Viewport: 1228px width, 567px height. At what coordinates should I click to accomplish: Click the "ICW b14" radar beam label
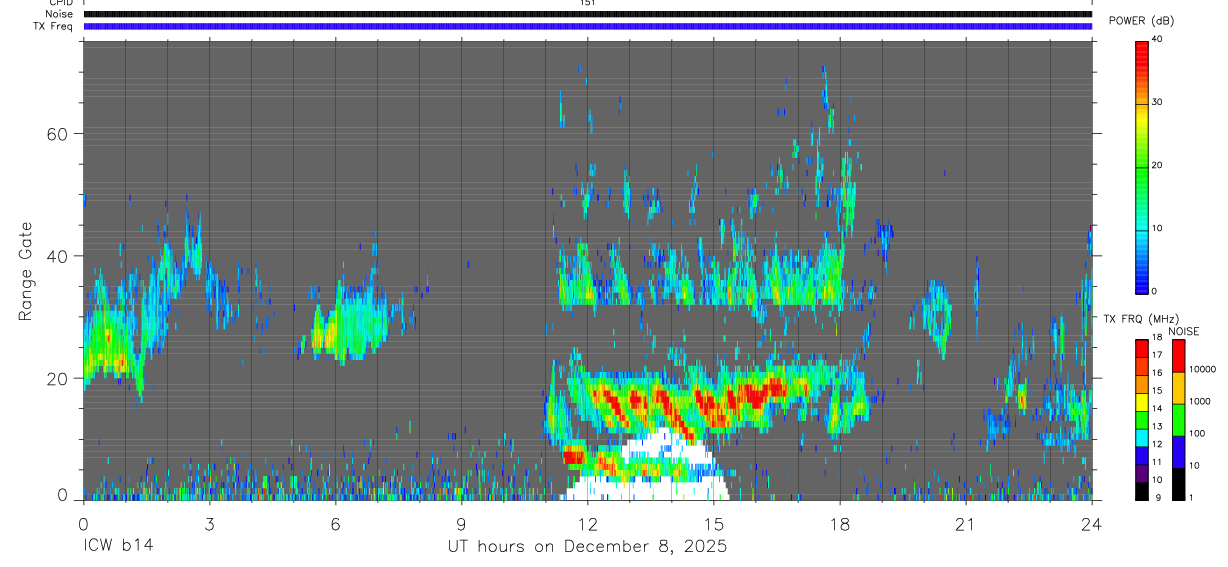[x=117, y=547]
